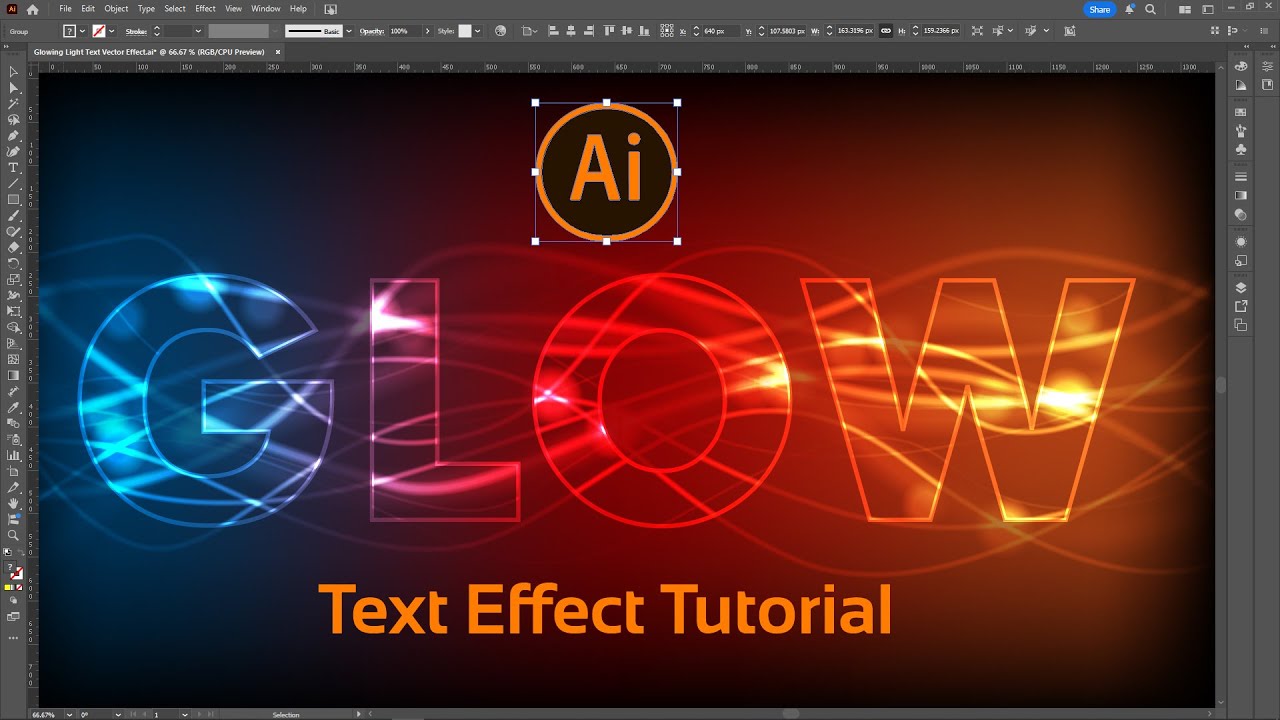This screenshot has width=1280, height=720.
Task: Select the Paintbrush tool
Action: click(13, 216)
